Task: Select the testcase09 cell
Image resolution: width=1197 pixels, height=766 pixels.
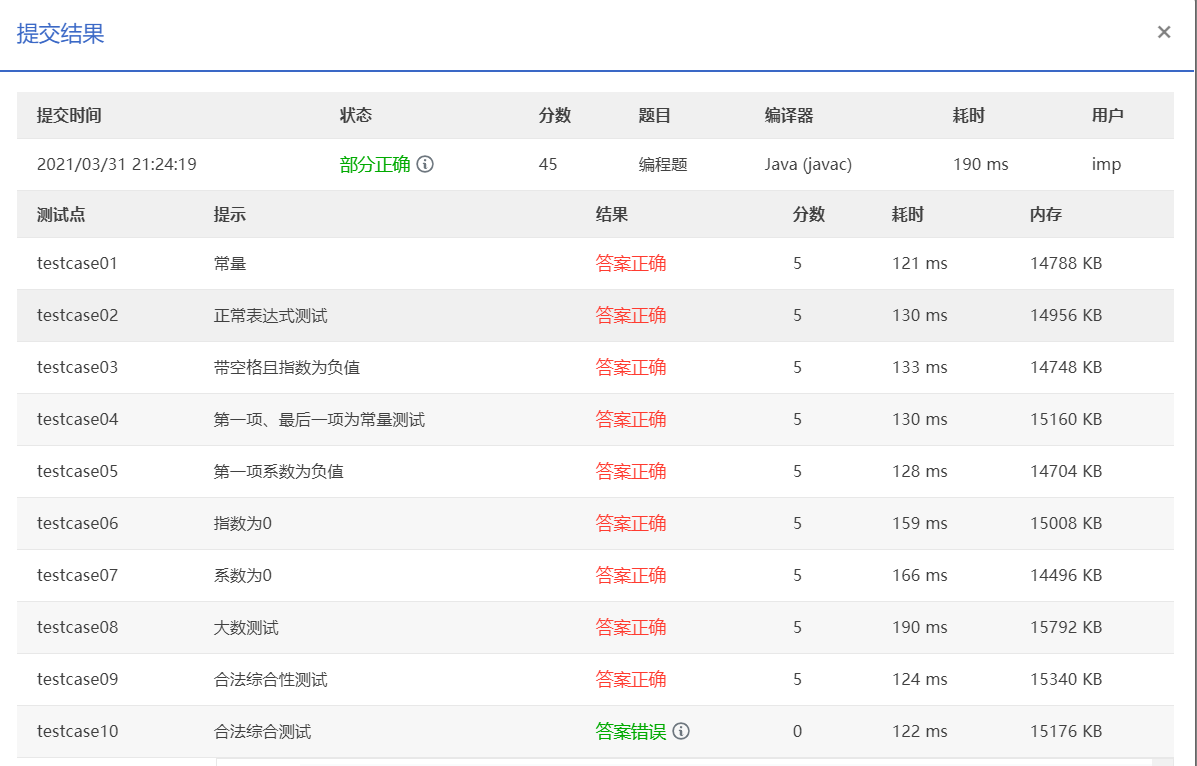Action: click(x=77, y=679)
